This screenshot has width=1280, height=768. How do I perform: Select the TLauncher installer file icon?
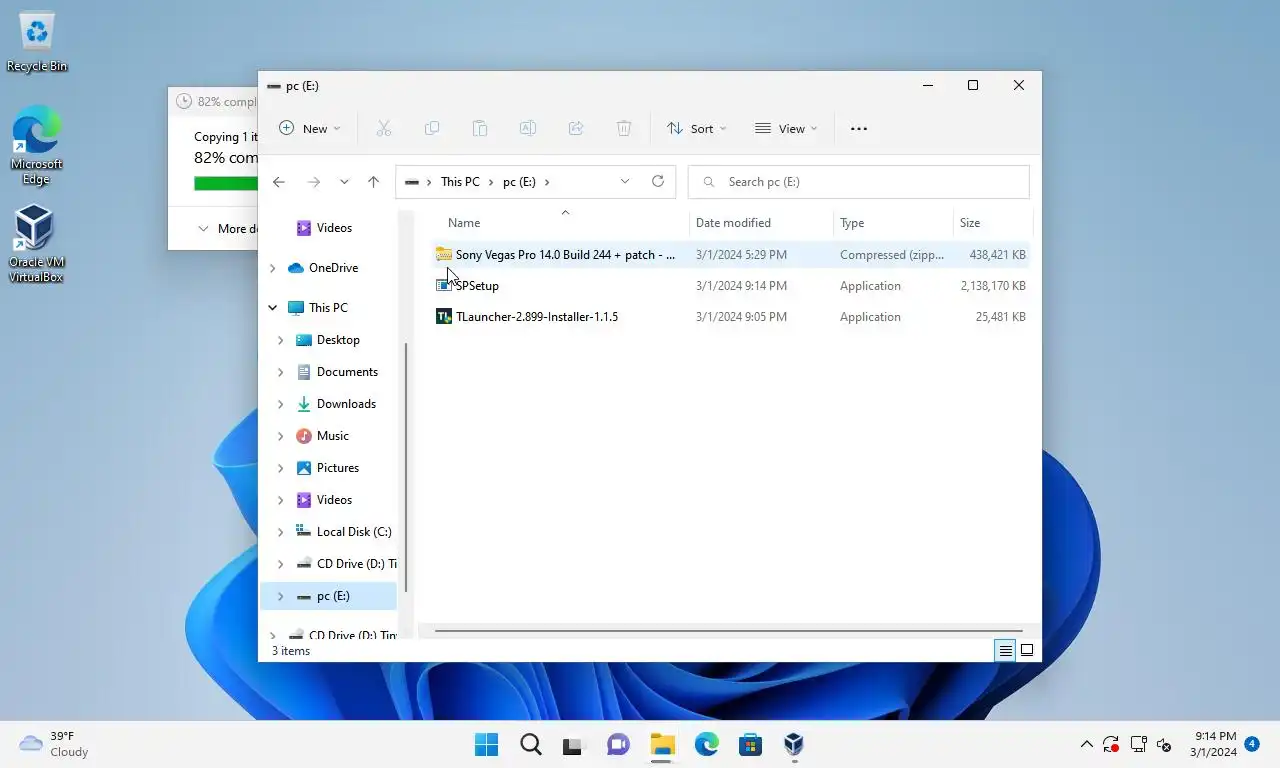(444, 316)
